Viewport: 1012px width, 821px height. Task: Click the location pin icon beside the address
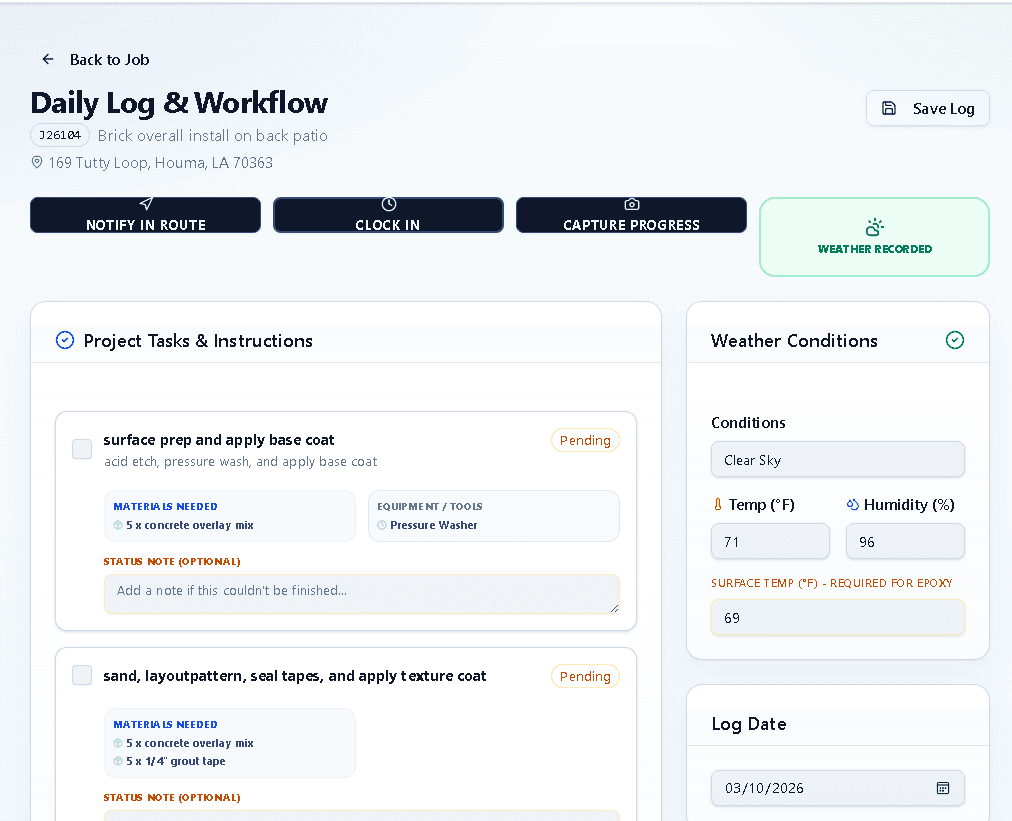(37, 162)
